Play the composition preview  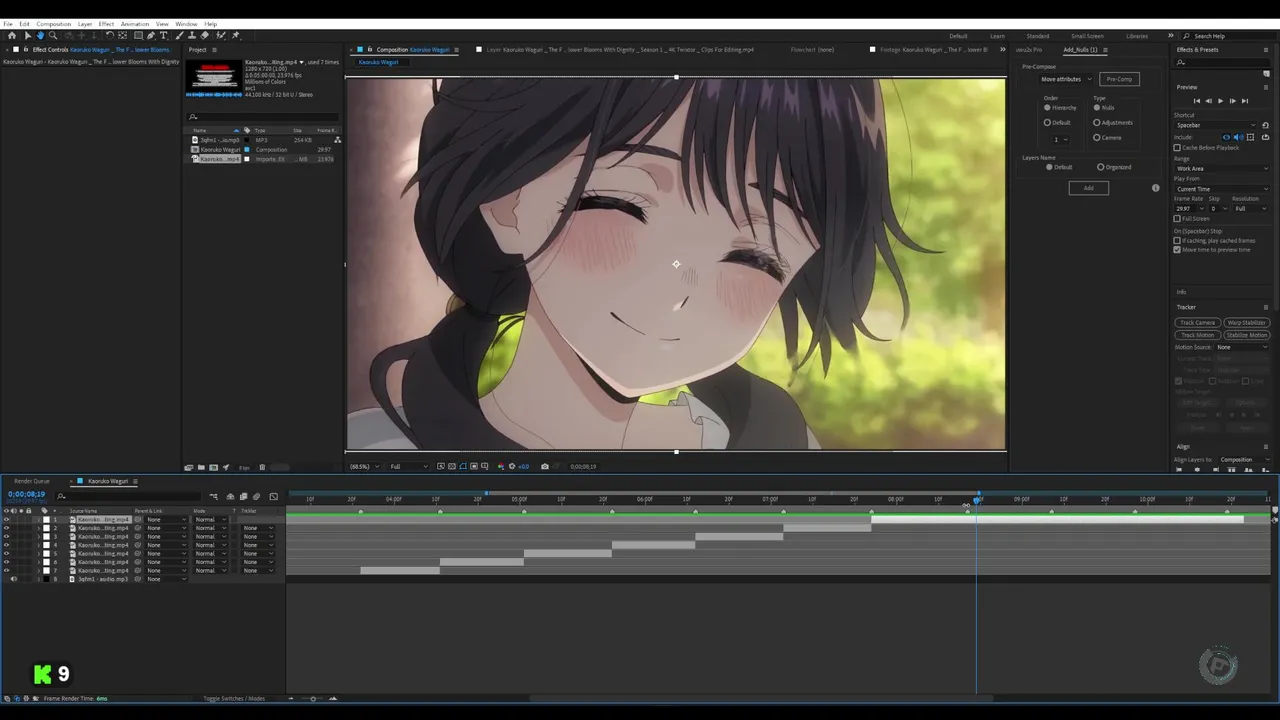pyautogui.click(x=1221, y=101)
